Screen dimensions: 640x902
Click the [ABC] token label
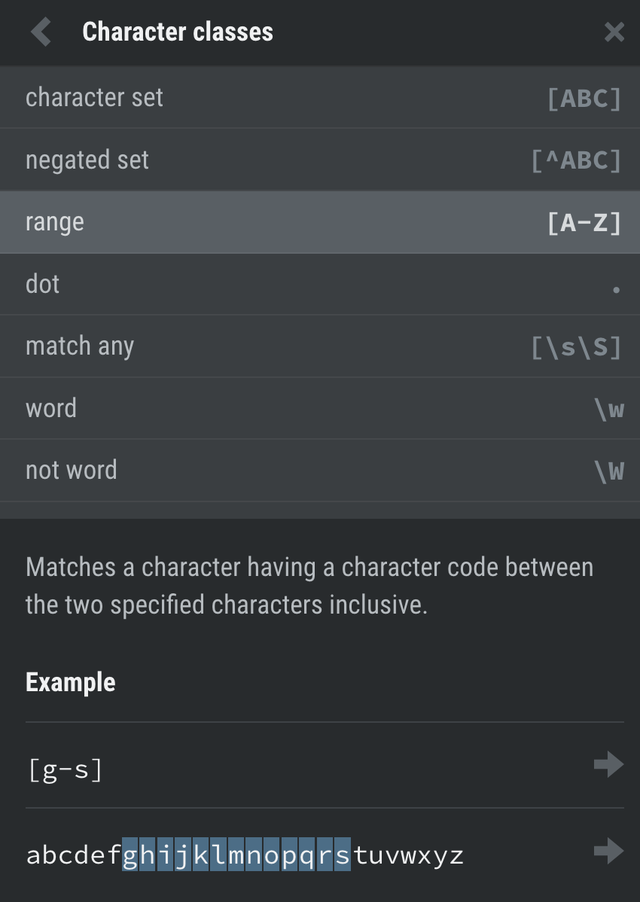pyautogui.click(x=584, y=98)
